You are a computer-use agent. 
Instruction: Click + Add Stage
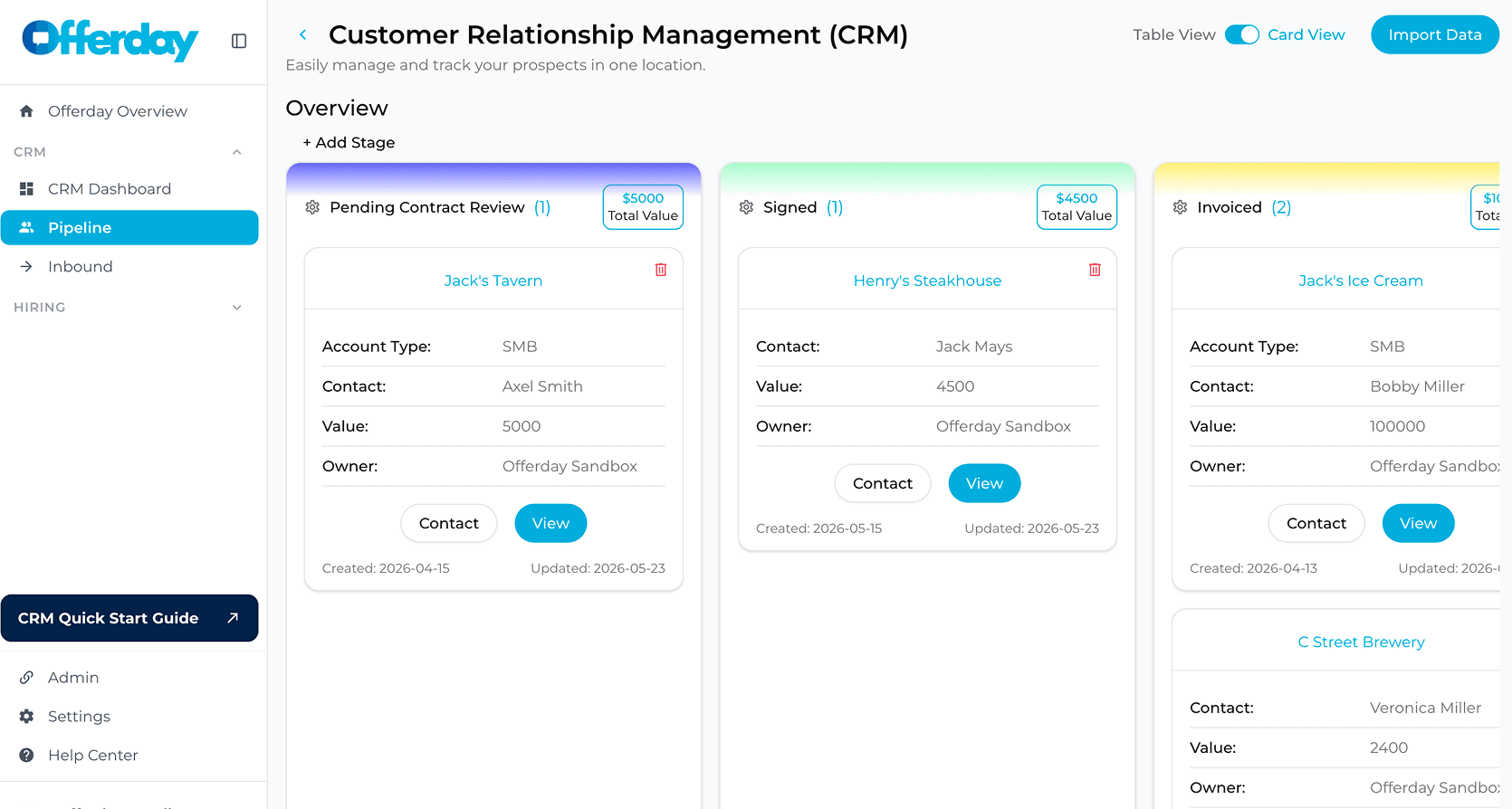tap(349, 143)
